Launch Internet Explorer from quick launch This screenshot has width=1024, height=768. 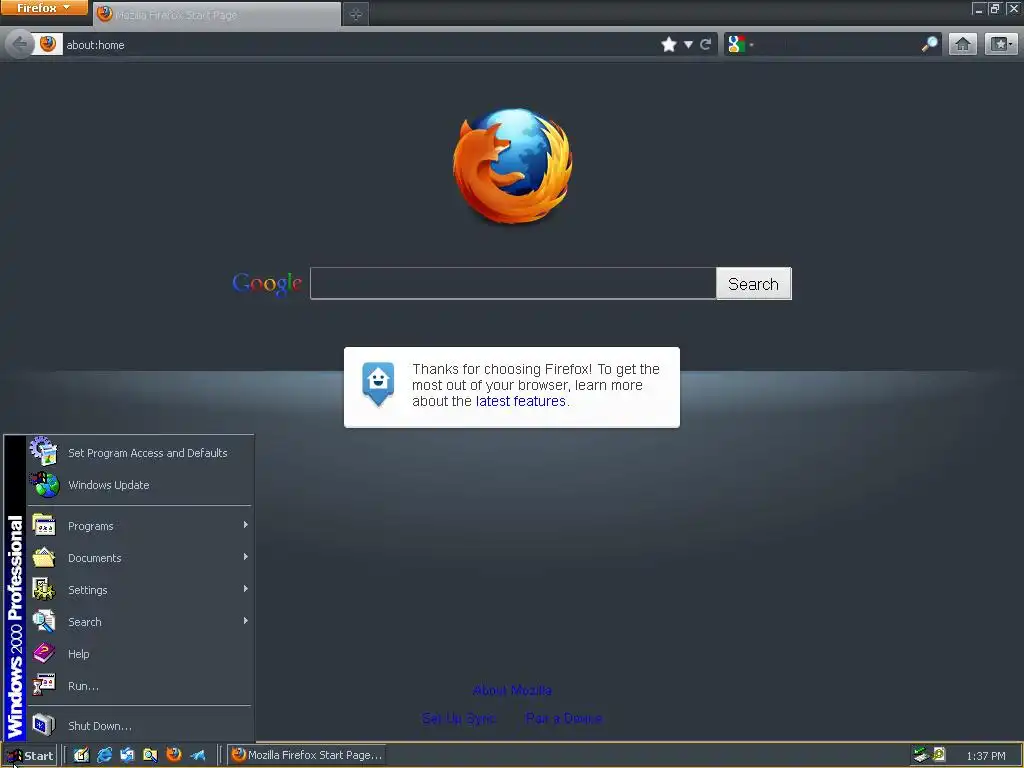(104, 755)
